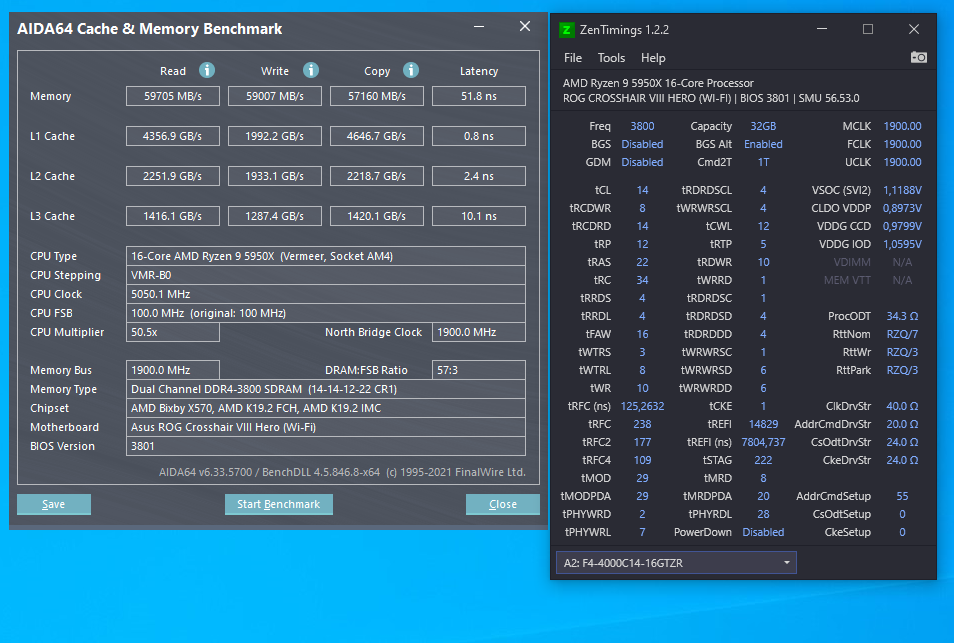Minimize the AIDA64 benchmark window
The image size is (954, 643).
479,26
